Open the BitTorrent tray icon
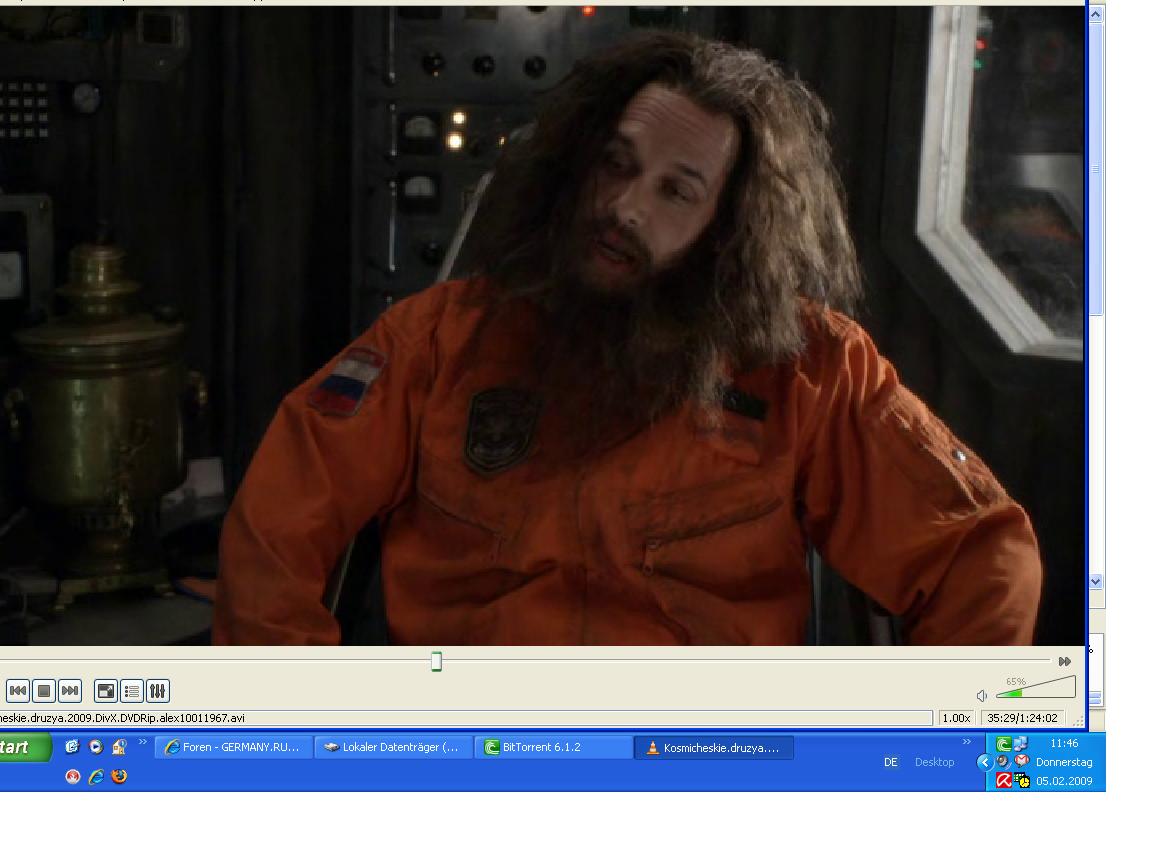The width and height of the screenshot is (1152, 864). click(x=1003, y=744)
